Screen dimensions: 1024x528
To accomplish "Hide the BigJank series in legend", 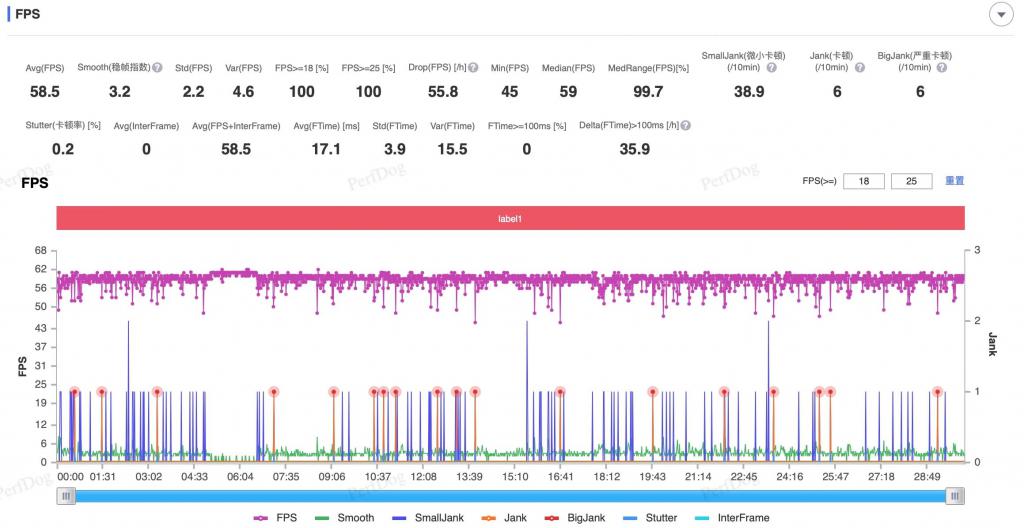I will pos(575,518).
